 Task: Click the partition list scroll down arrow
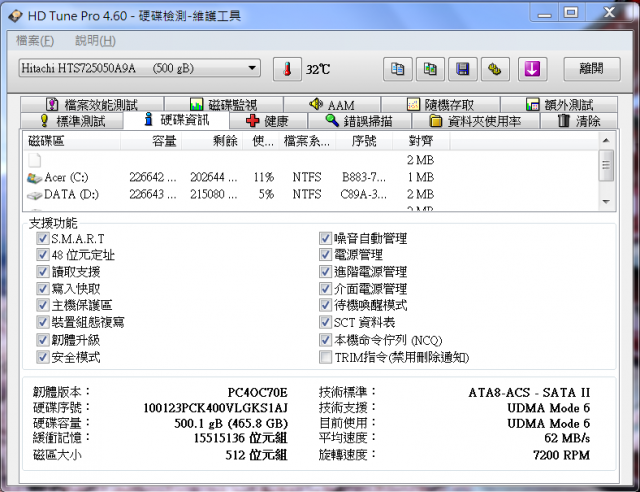pos(606,202)
